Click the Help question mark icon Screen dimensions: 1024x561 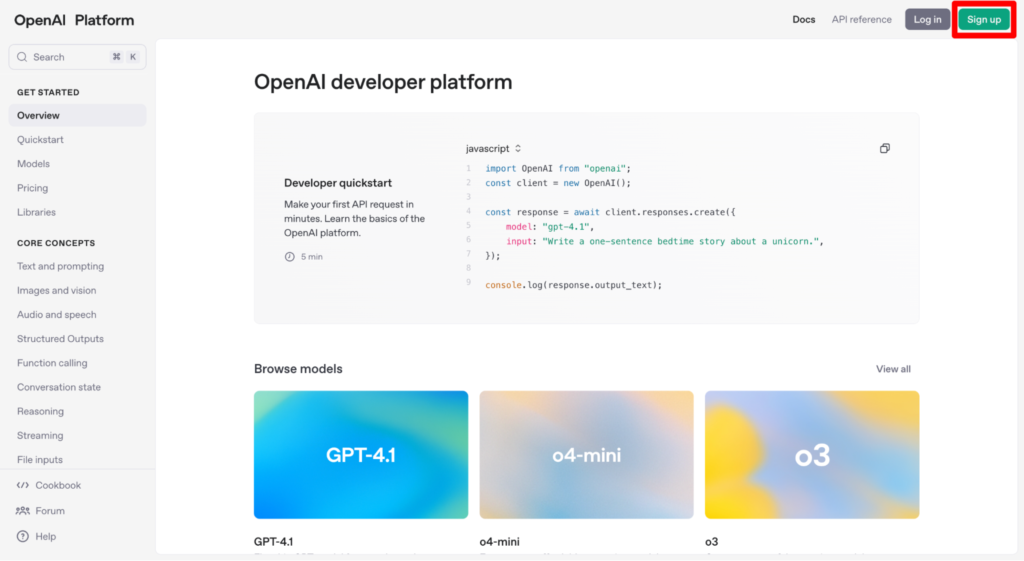23,537
